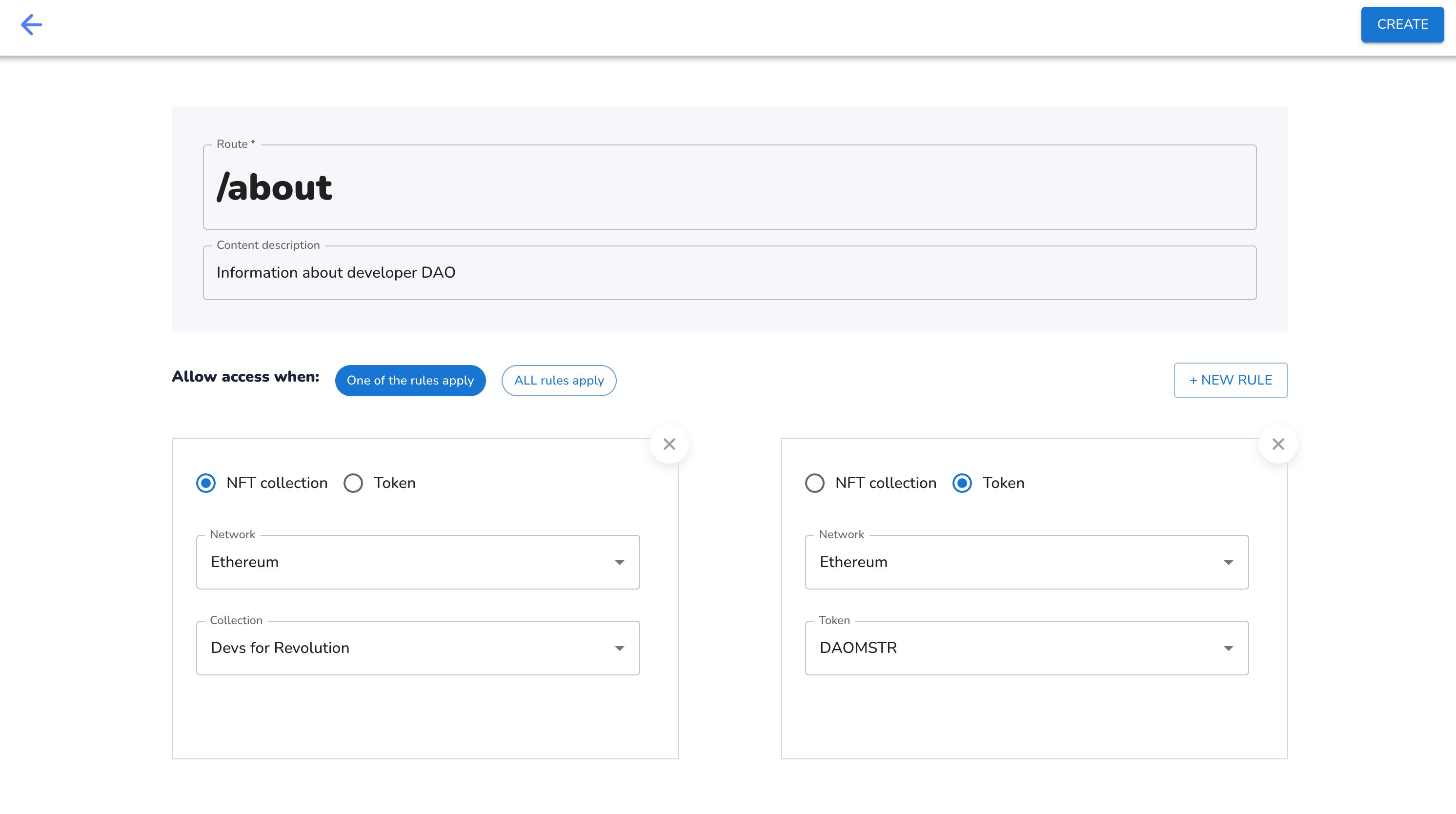Remove the DAOMSTR token rule card
The width and height of the screenshot is (1456, 814).
coord(1278,444)
